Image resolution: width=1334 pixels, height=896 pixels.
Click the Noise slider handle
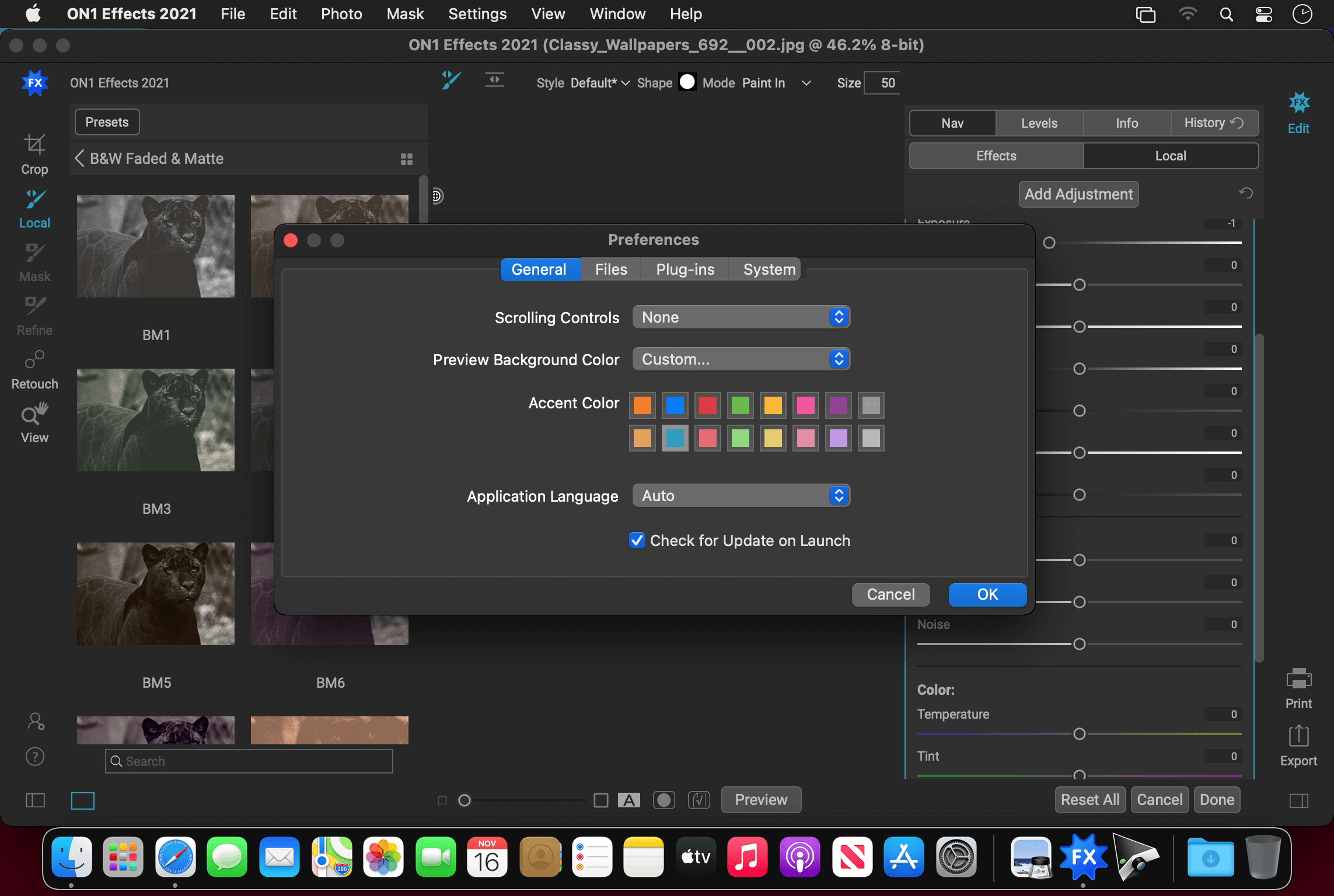(x=1079, y=644)
